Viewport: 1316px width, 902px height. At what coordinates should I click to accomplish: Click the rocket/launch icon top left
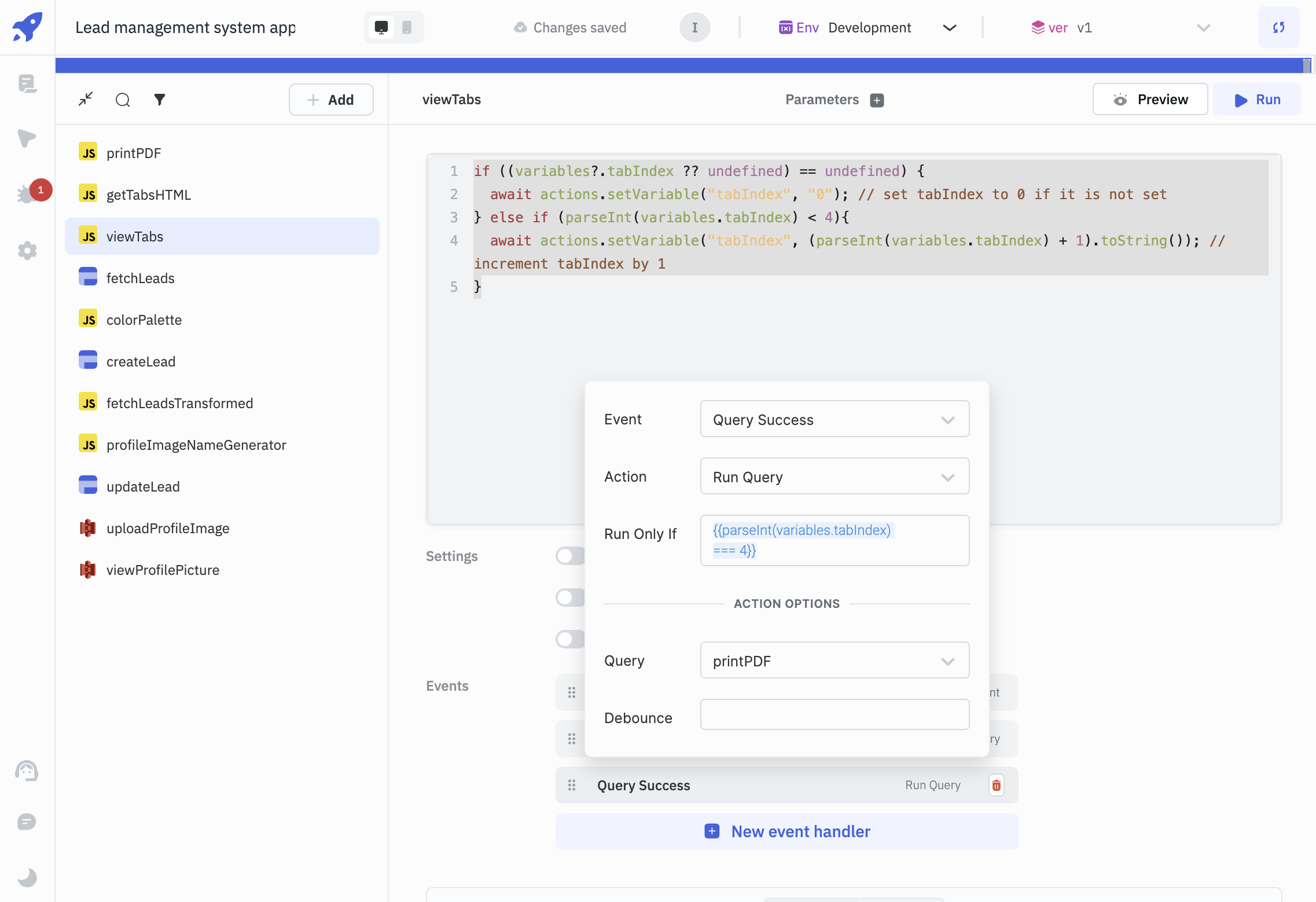coord(27,27)
